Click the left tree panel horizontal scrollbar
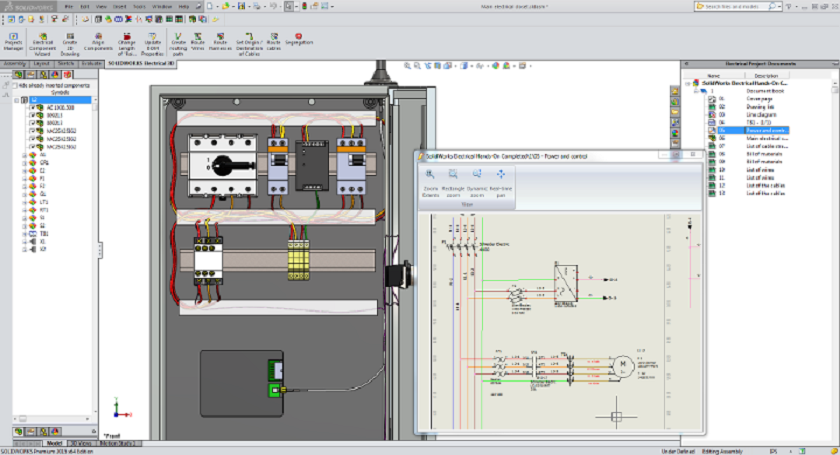 tap(54, 419)
